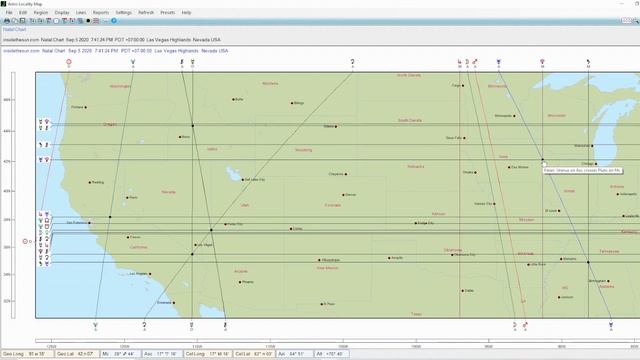Image resolution: width=640 pixels, height=360 pixels.
Task: Click the black dot toolbar icon
Action: click(88, 21)
